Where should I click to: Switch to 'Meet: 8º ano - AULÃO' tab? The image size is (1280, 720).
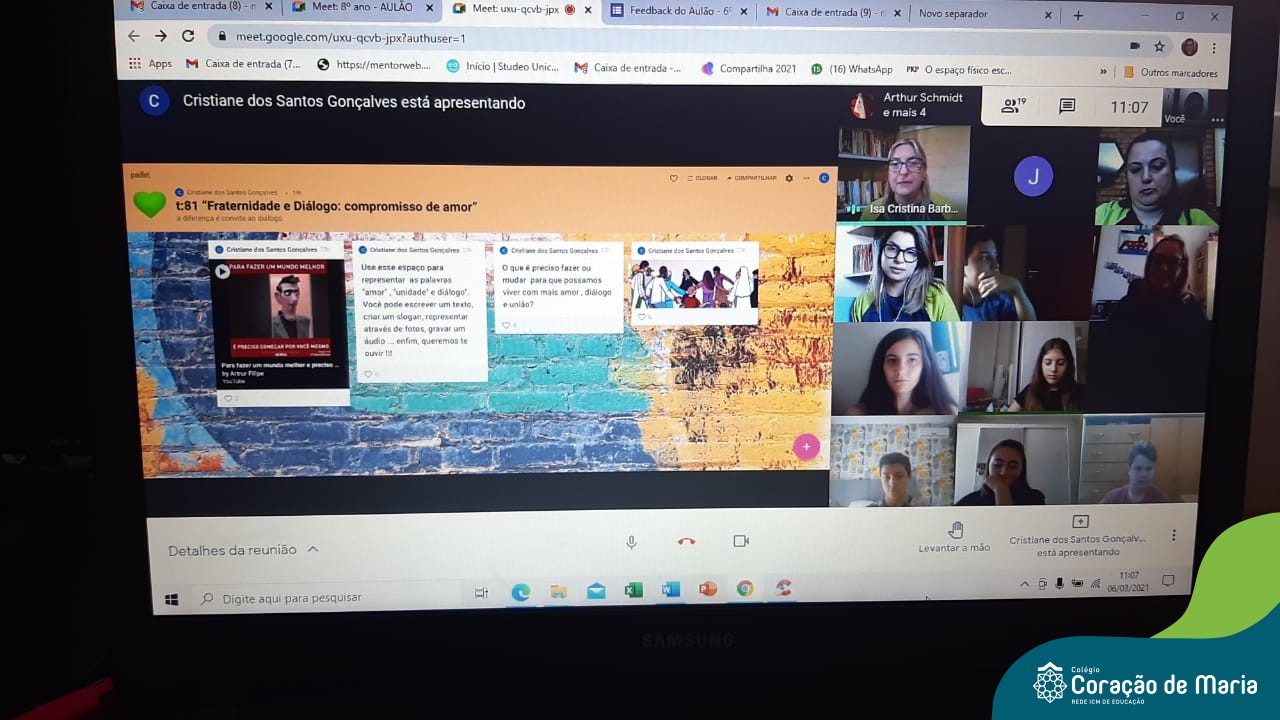358,8
